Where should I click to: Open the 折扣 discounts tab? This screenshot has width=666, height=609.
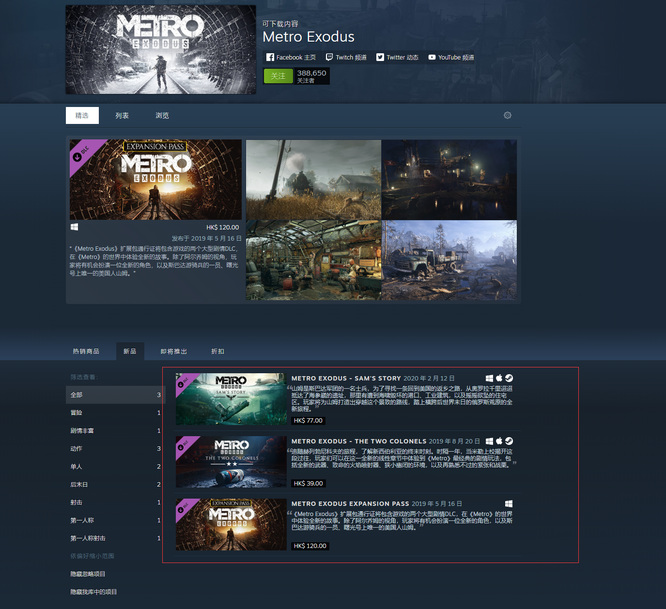pyautogui.click(x=217, y=351)
